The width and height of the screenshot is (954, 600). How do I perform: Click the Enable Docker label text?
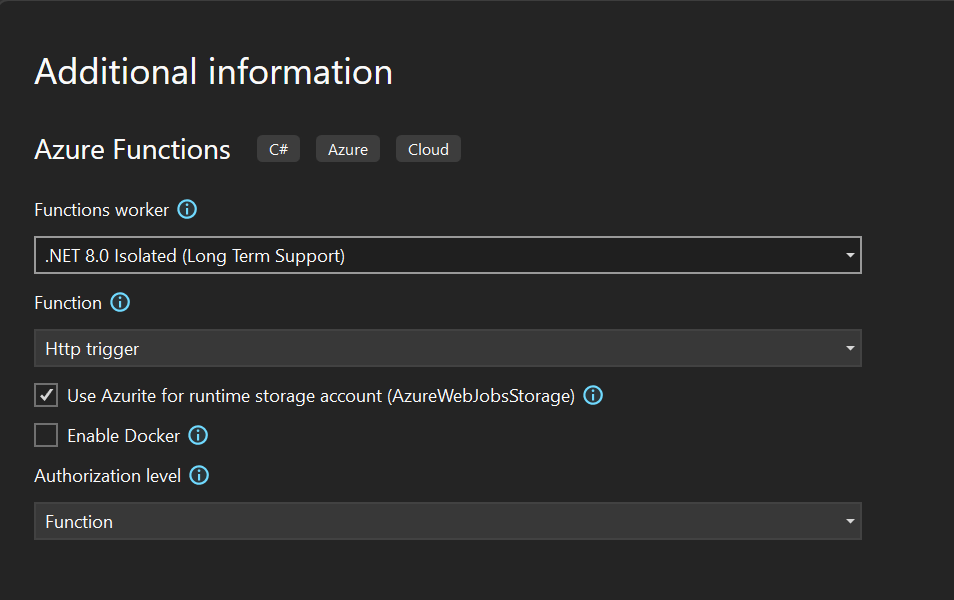coord(122,435)
